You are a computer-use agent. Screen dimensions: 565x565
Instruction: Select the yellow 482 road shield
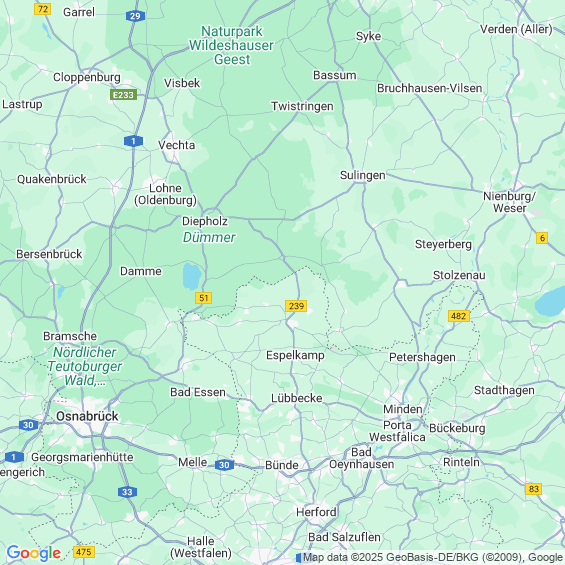point(459,316)
